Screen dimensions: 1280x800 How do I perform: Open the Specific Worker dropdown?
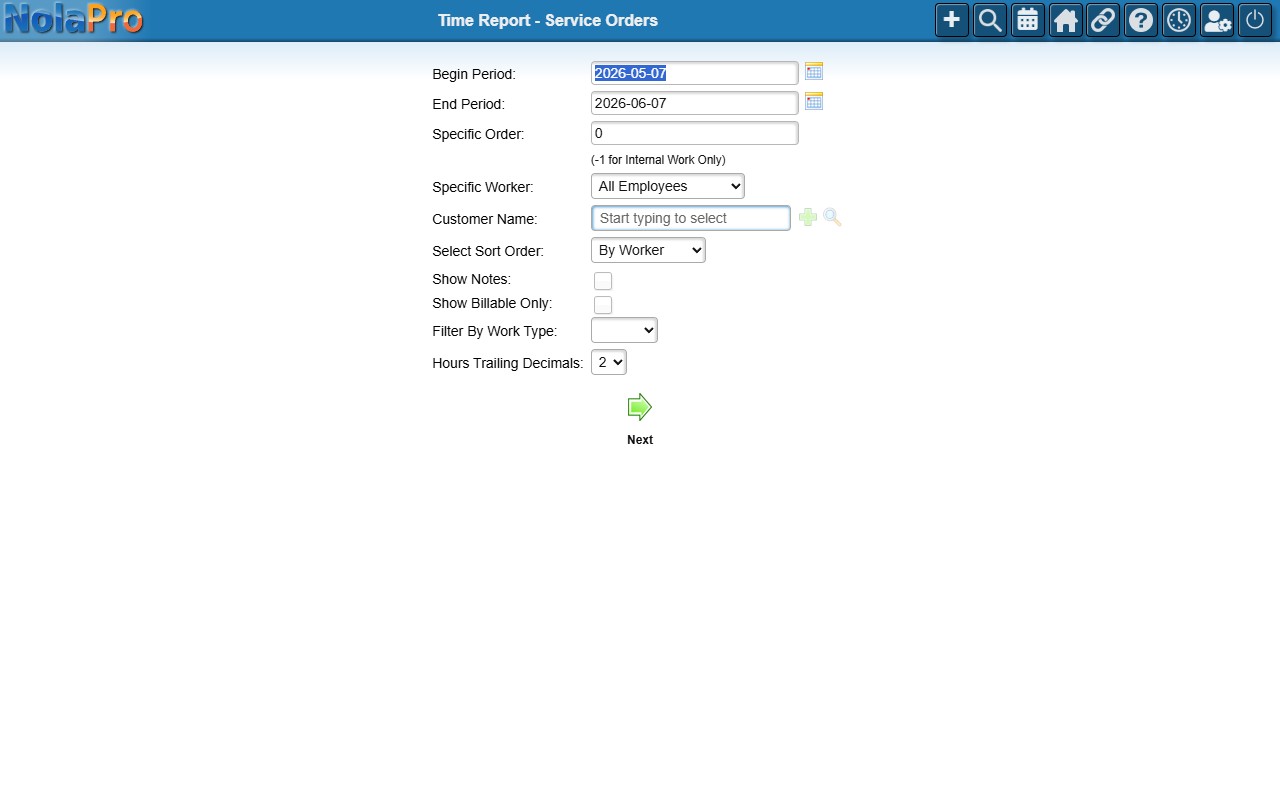point(668,186)
